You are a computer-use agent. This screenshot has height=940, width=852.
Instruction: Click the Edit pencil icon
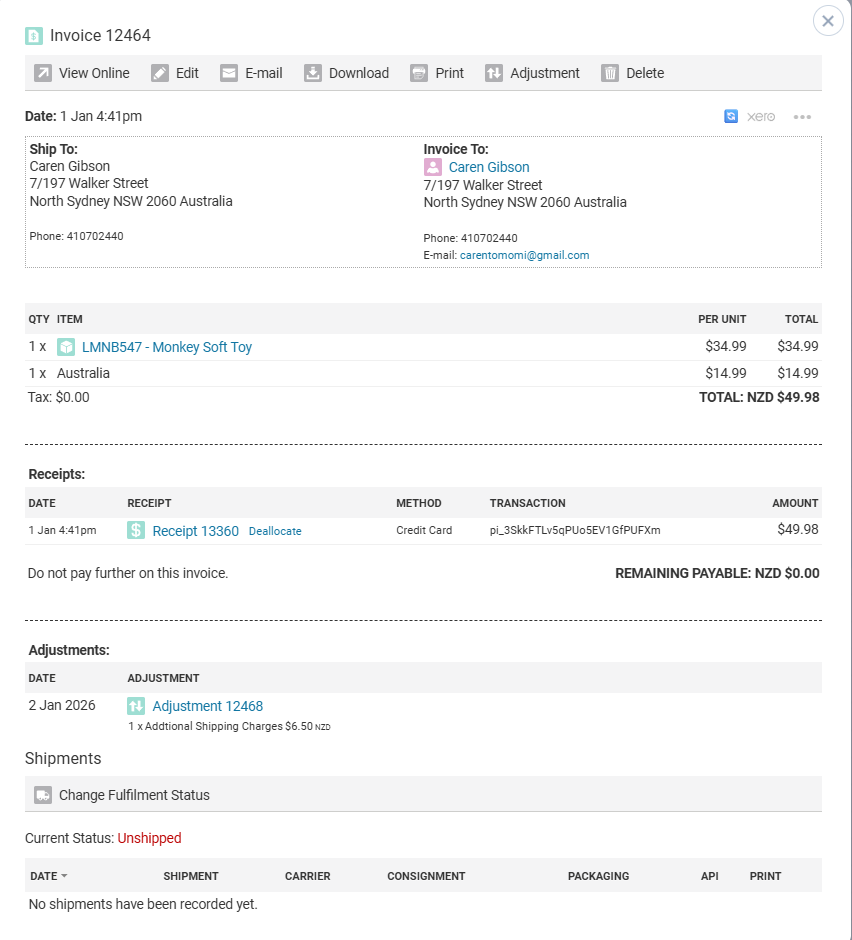pyautogui.click(x=160, y=73)
